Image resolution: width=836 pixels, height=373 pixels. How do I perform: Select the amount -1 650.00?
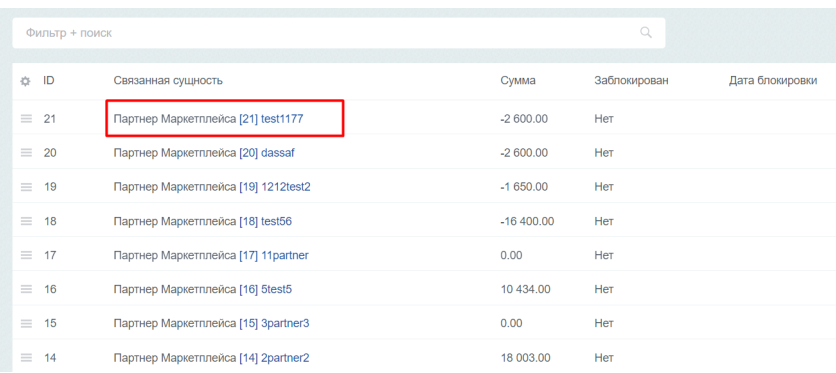coord(524,187)
